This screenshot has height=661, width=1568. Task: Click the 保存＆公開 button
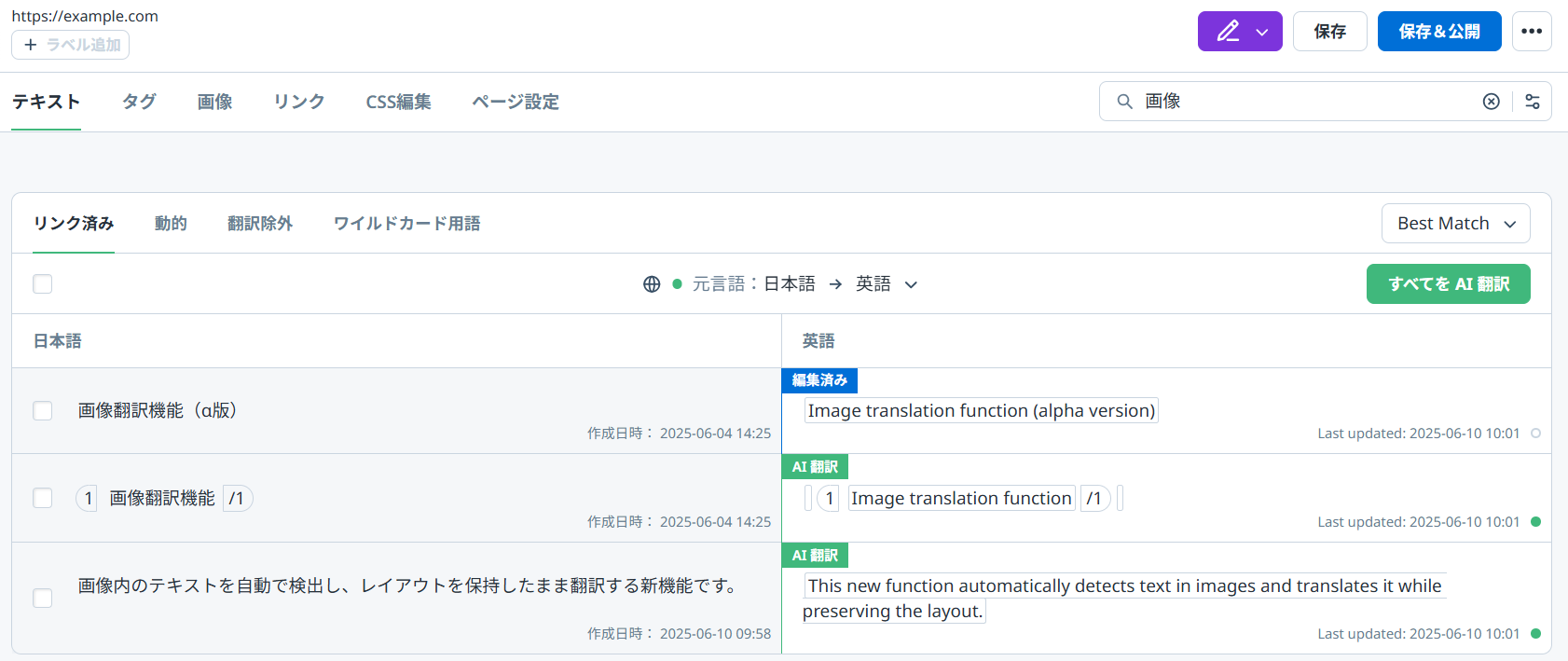pos(1438,32)
